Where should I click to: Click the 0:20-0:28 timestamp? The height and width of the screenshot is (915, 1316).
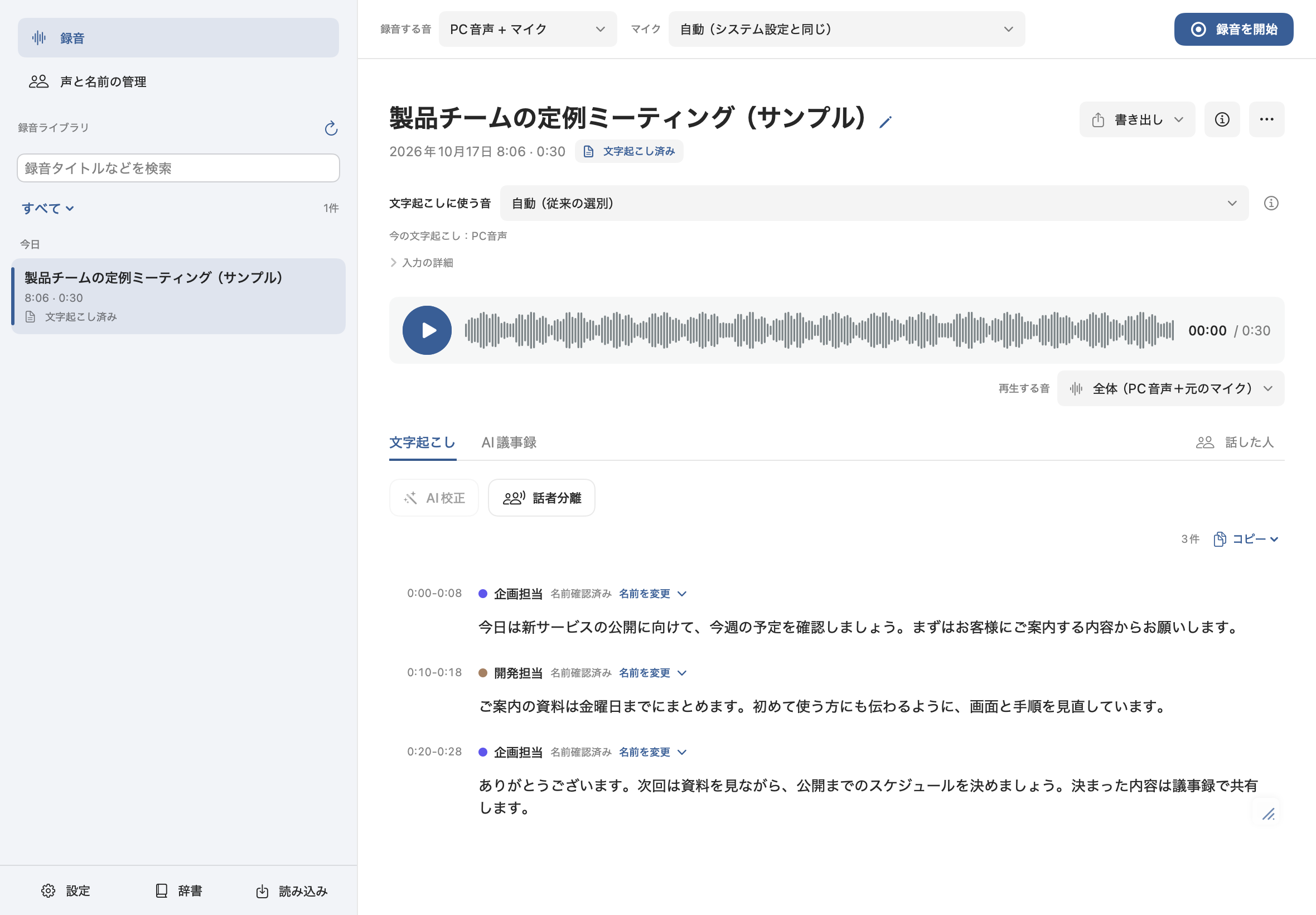(434, 751)
